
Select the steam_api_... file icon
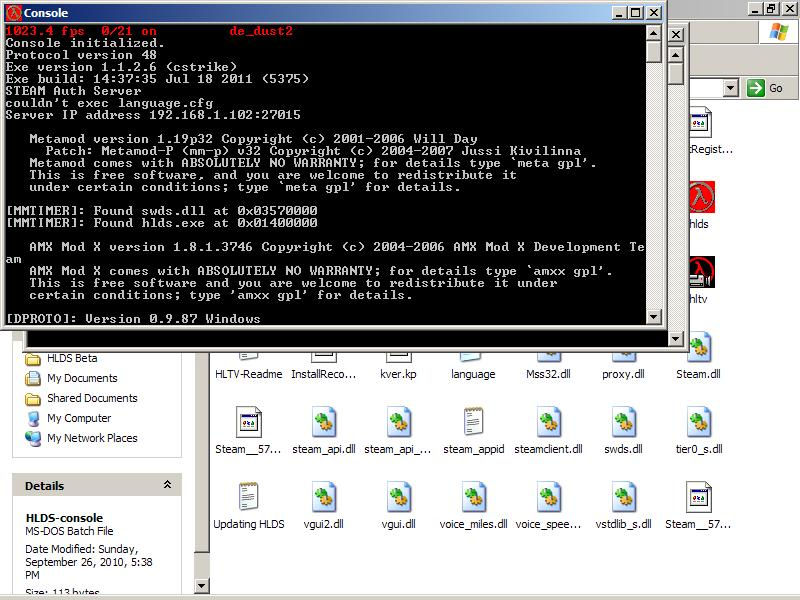(x=398, y=422)
